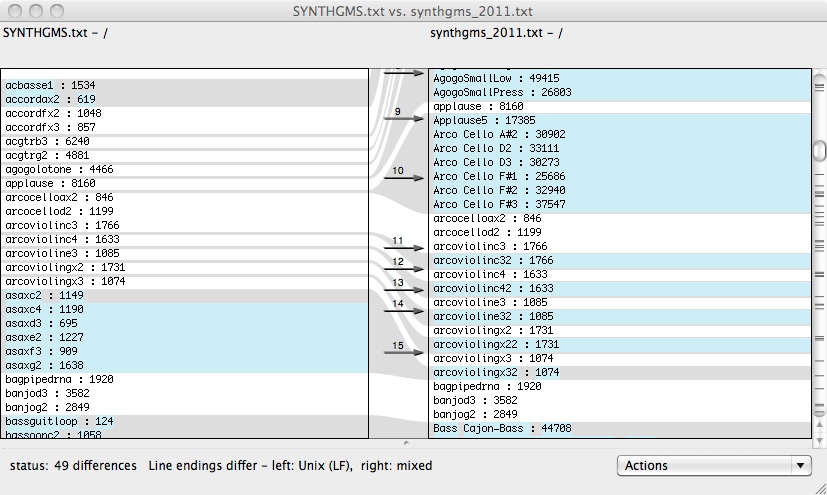The height and width of the screenshot is (495, 827).
Task: Select line 'asaxf3 : 909'
Action: tap(184, 351)
